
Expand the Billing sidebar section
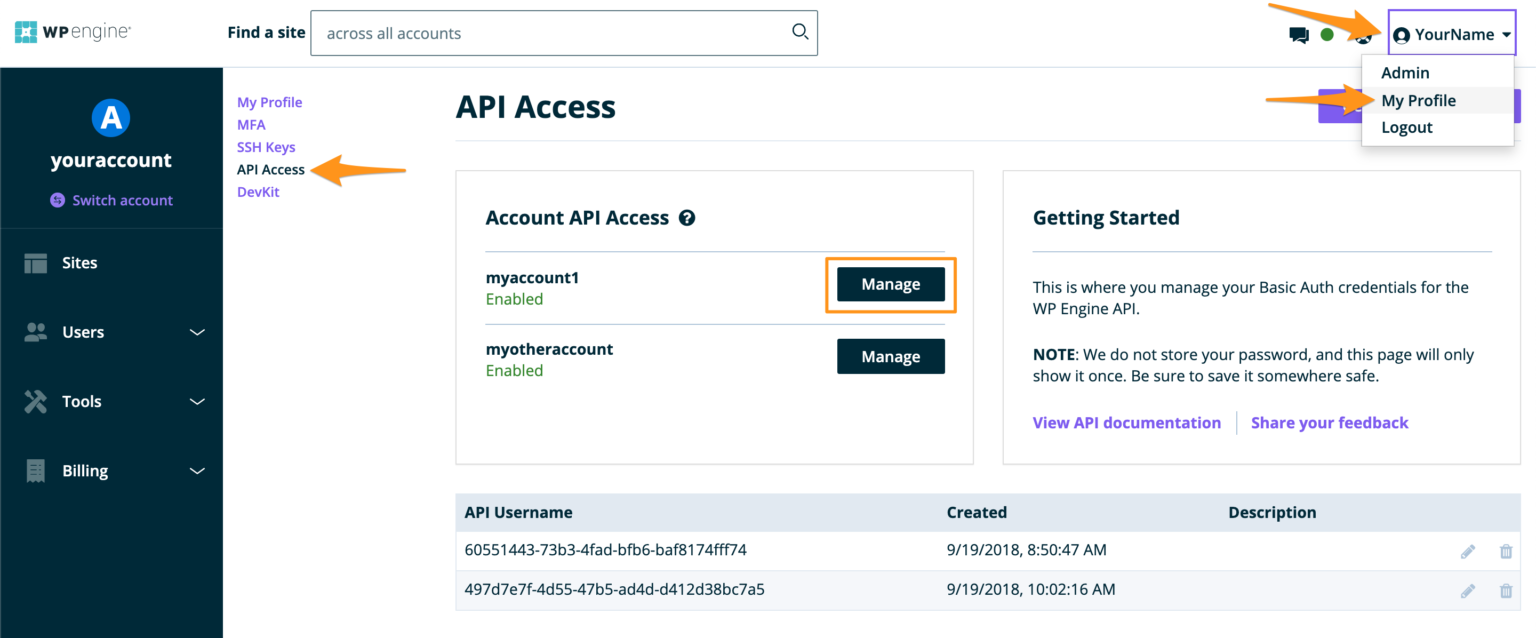pos(85,470)
